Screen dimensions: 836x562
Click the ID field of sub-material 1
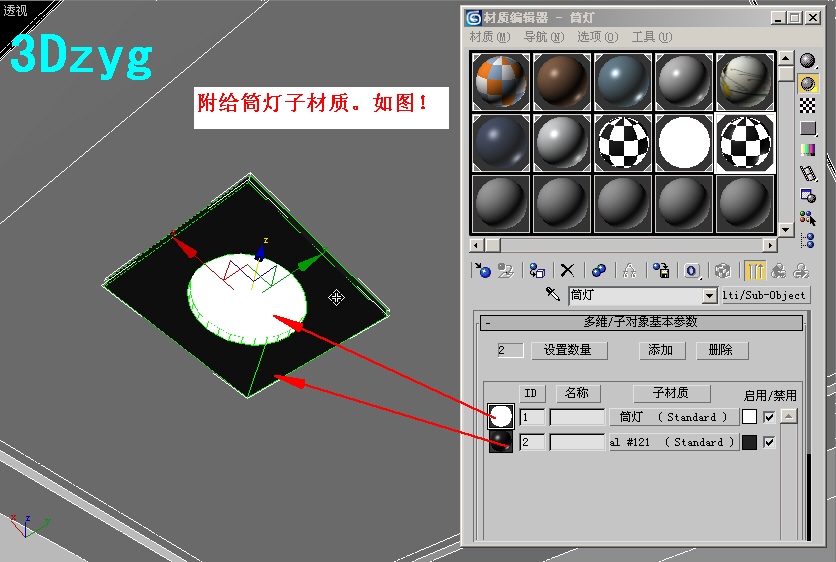click(x=532, y=417)
